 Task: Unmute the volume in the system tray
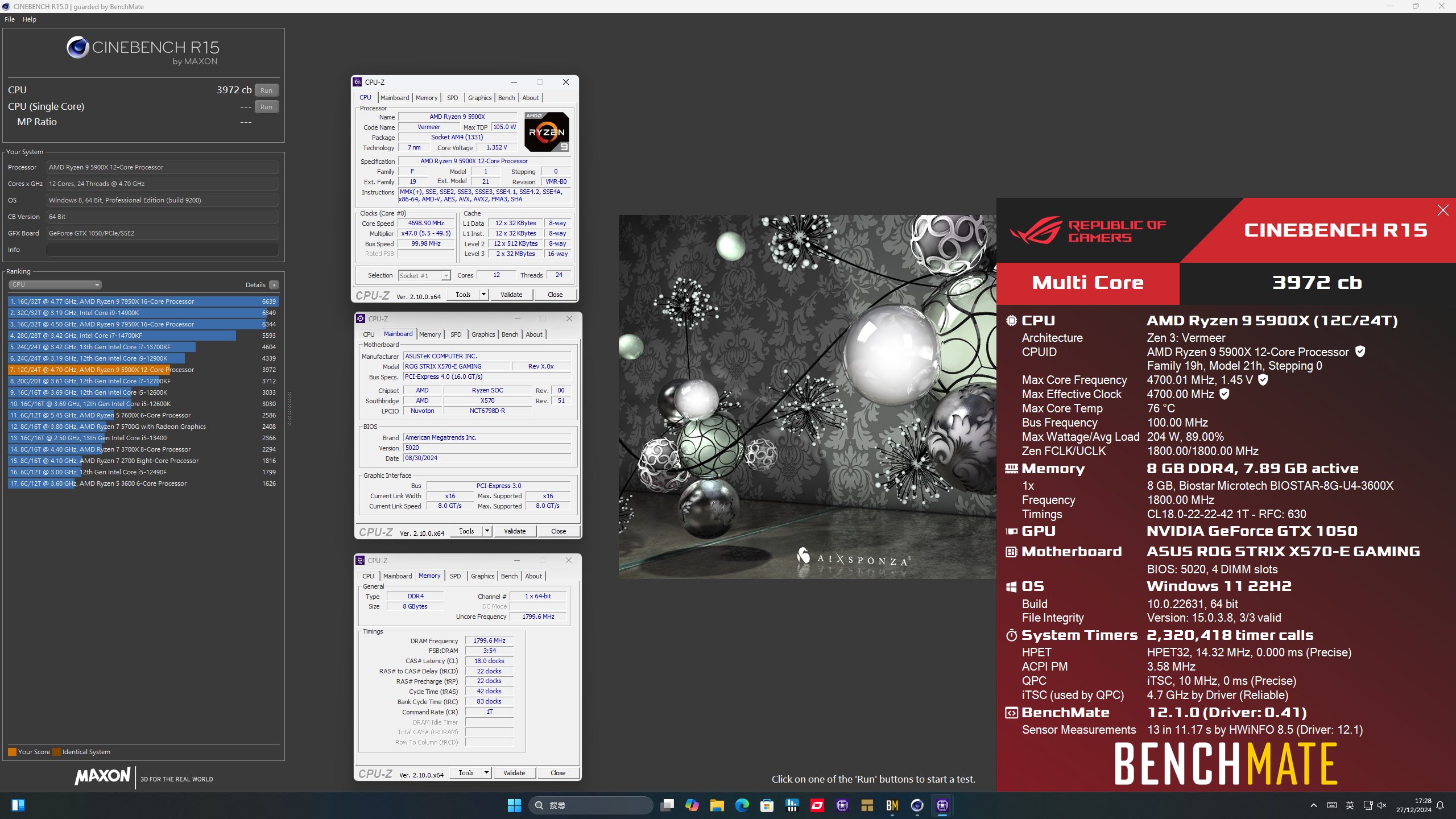point(1382,805)
